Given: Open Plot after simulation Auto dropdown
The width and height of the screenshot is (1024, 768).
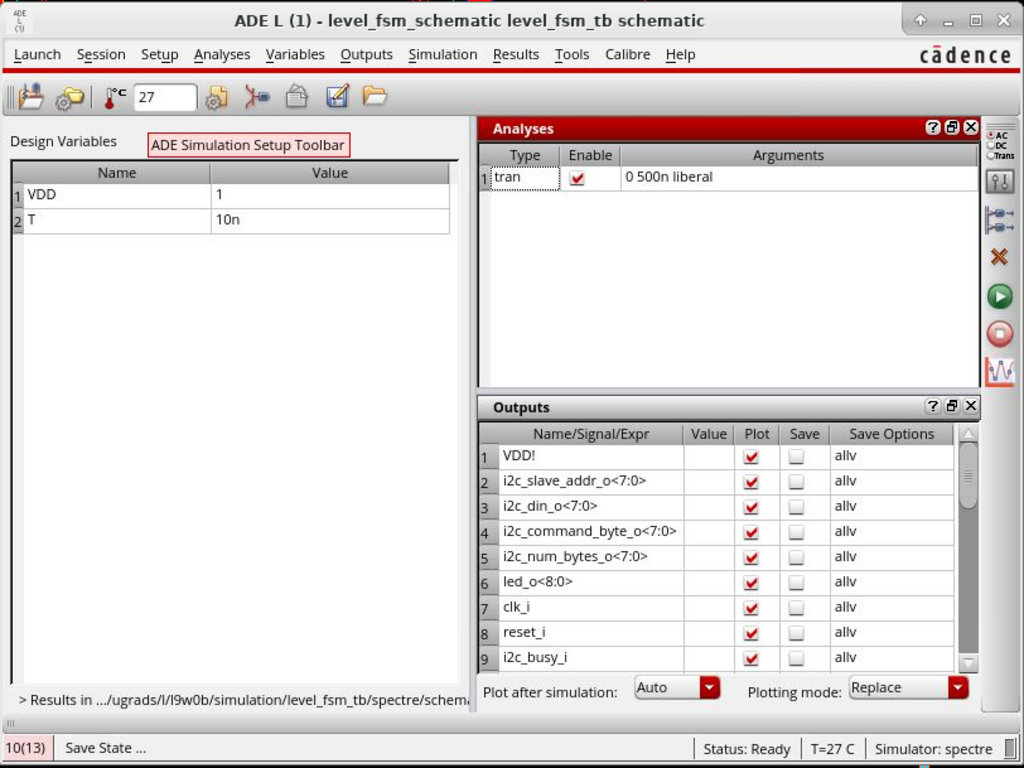Looking at the screenshot, I should tap(678, 688).
